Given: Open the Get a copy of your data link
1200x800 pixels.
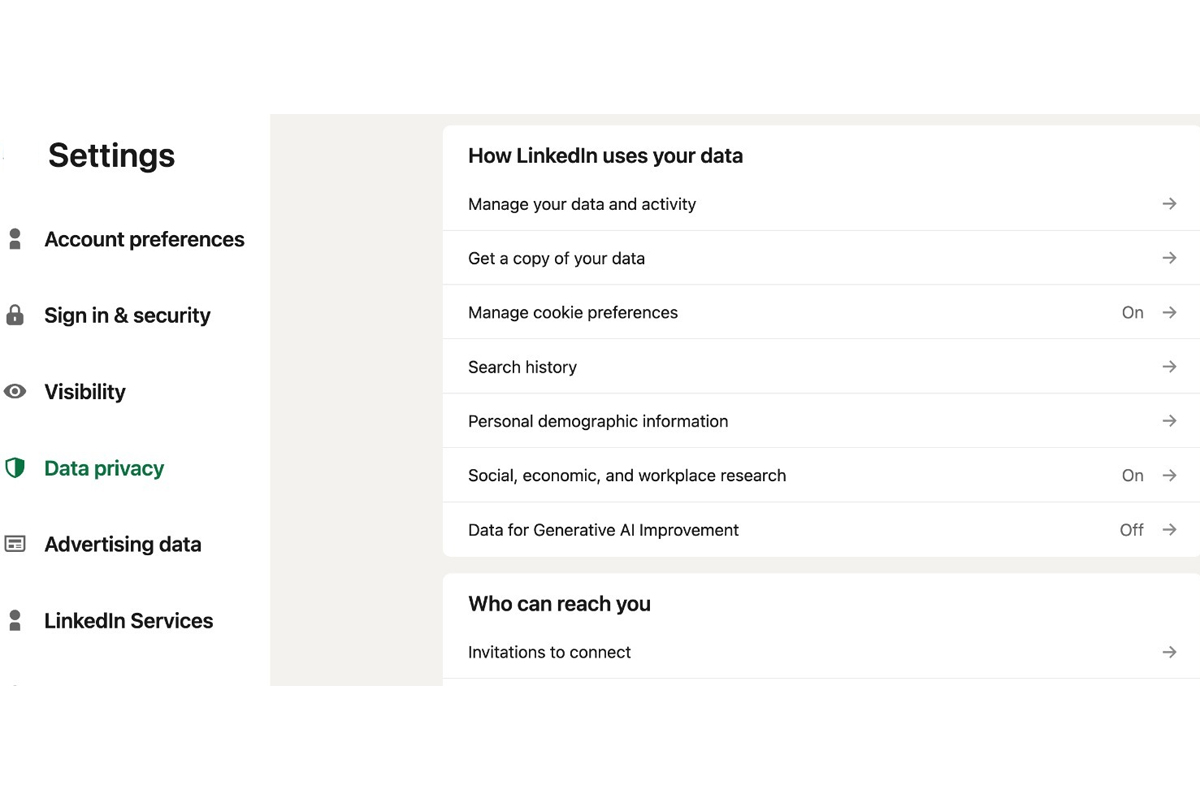Looking at the screenshot, I should [556, 258].
